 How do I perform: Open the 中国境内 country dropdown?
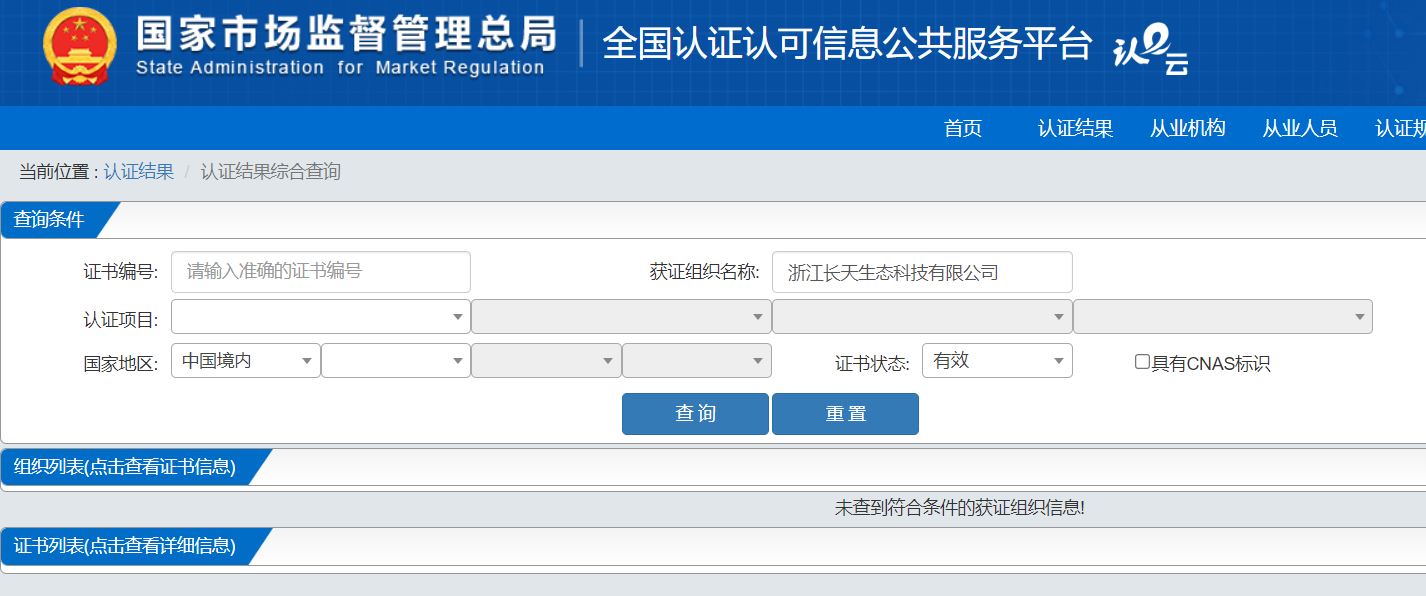[246, 360]
